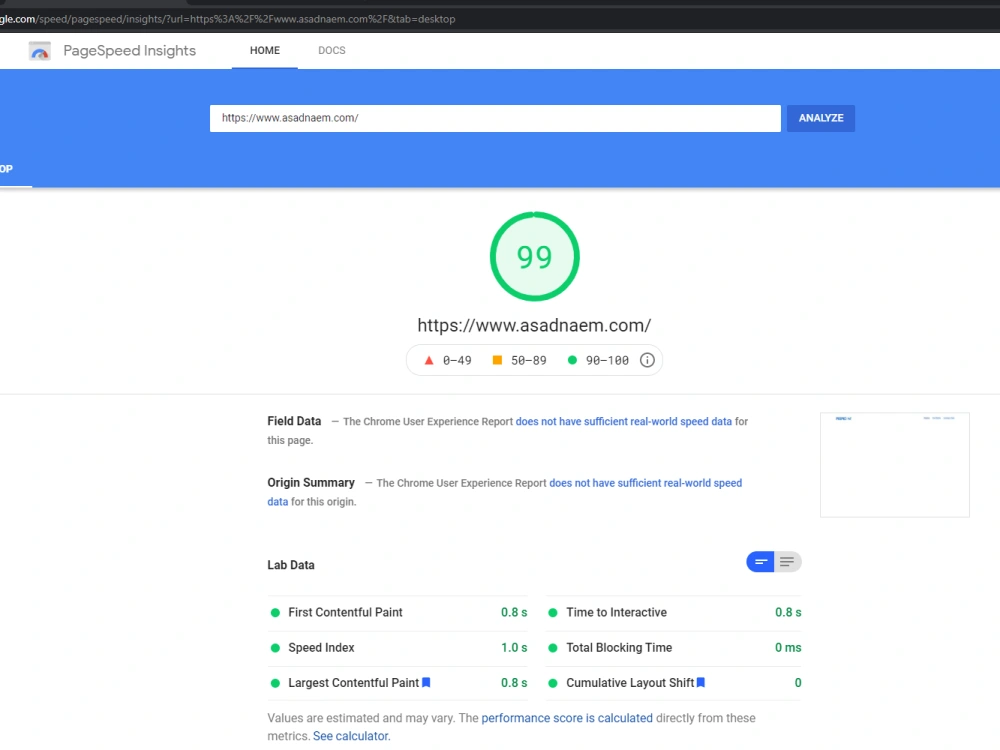Screen dimensions: 1000x750
Task: Click the Origin Summary heading
Action: 311,483
